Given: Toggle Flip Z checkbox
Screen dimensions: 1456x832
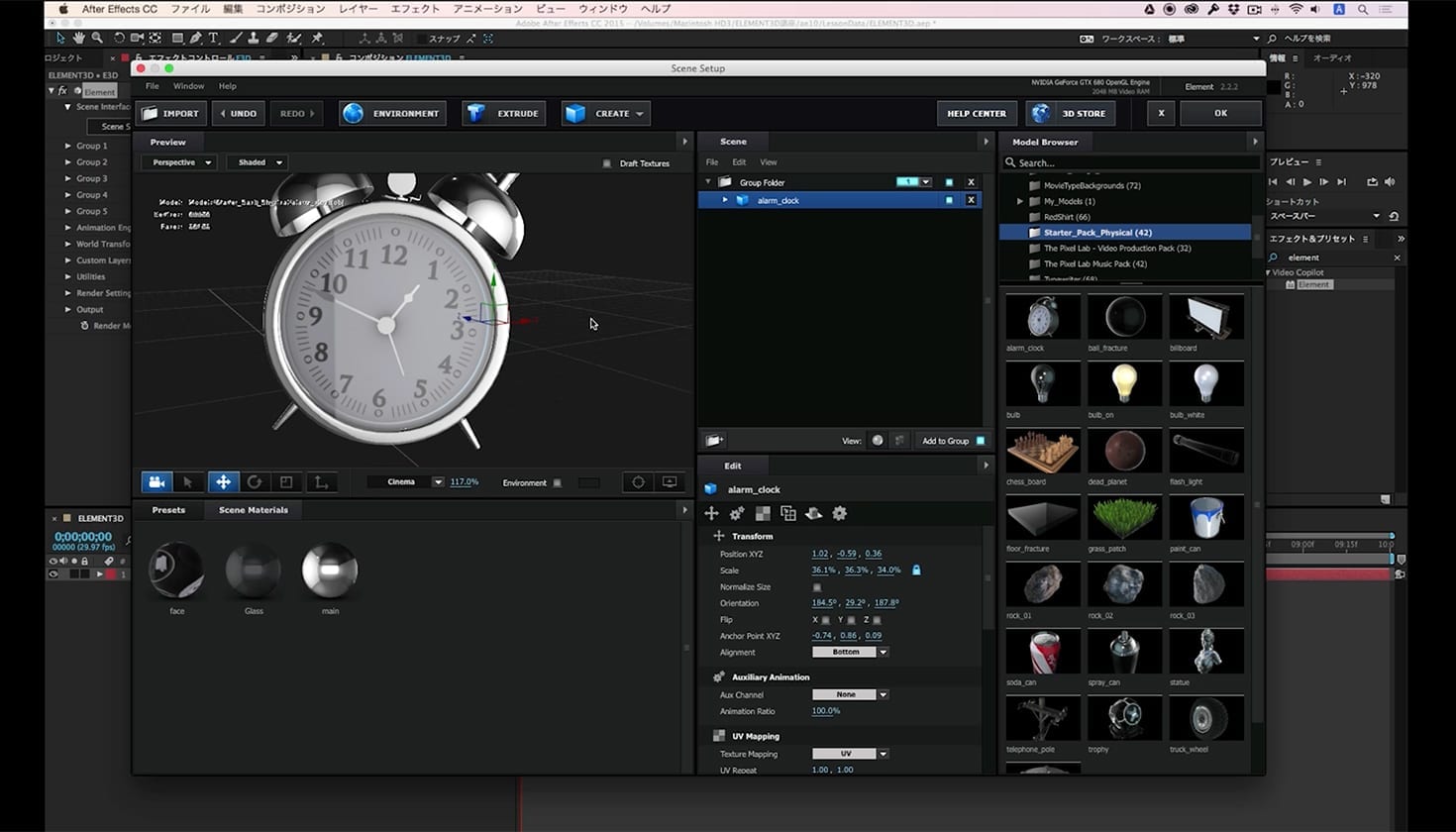Looking at the screenshot, I should (877, 620).
